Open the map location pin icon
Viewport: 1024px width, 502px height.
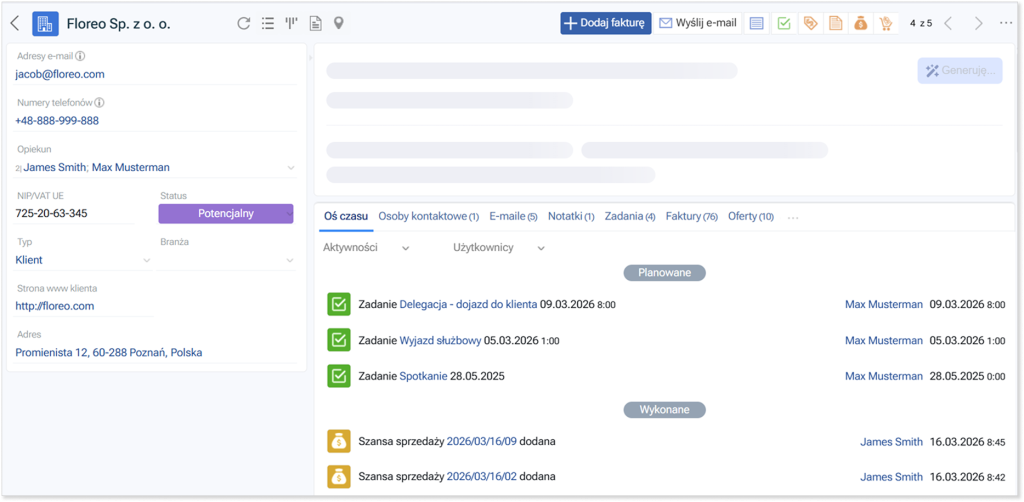pyautogui.click(x=339, y=23)
